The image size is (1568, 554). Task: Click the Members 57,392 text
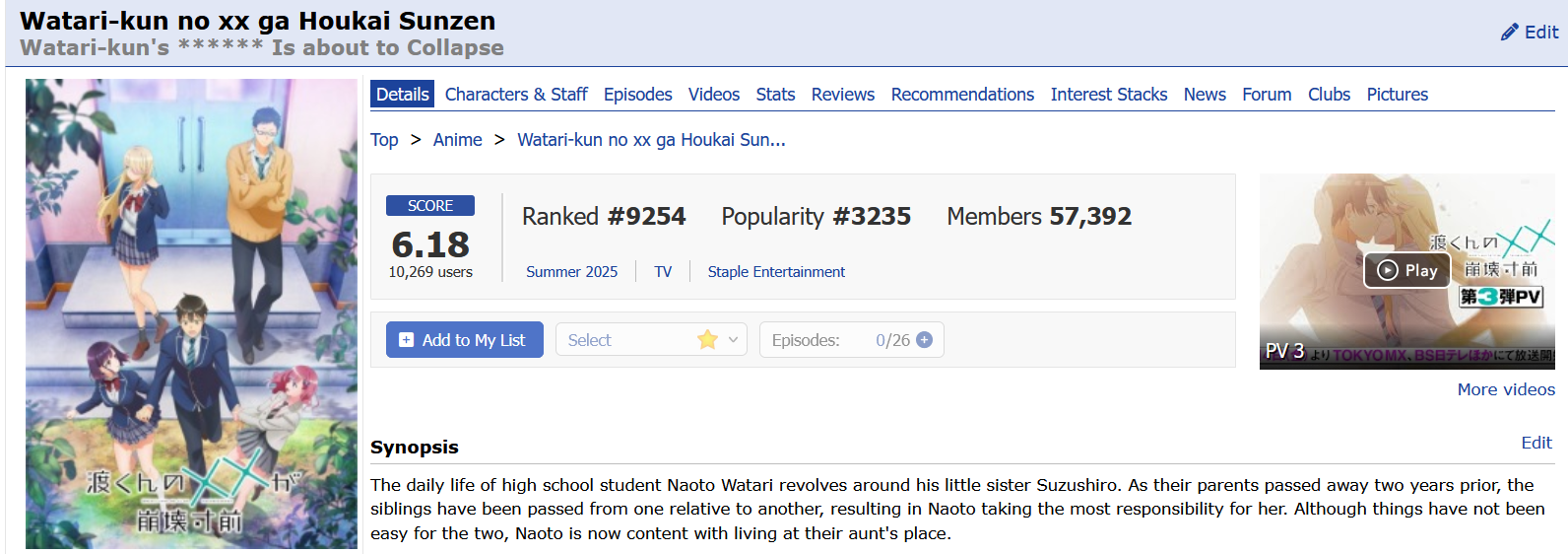click(x=1039, y=216)
